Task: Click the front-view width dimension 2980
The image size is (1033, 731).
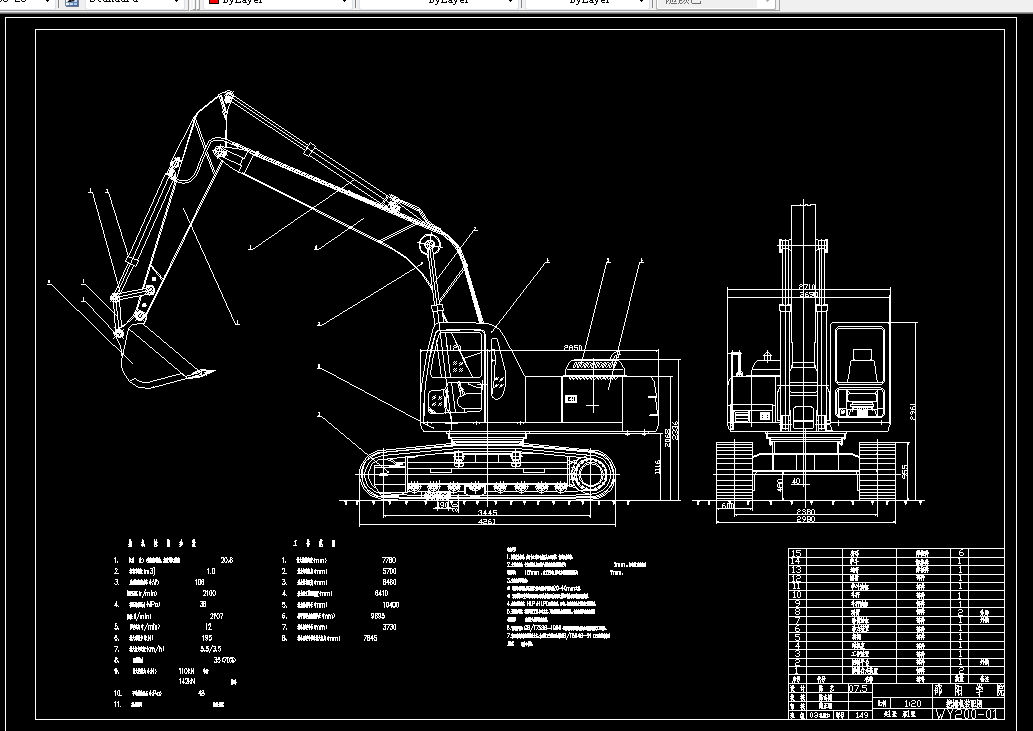Action: pyautogui.click(x=806, y=520)
